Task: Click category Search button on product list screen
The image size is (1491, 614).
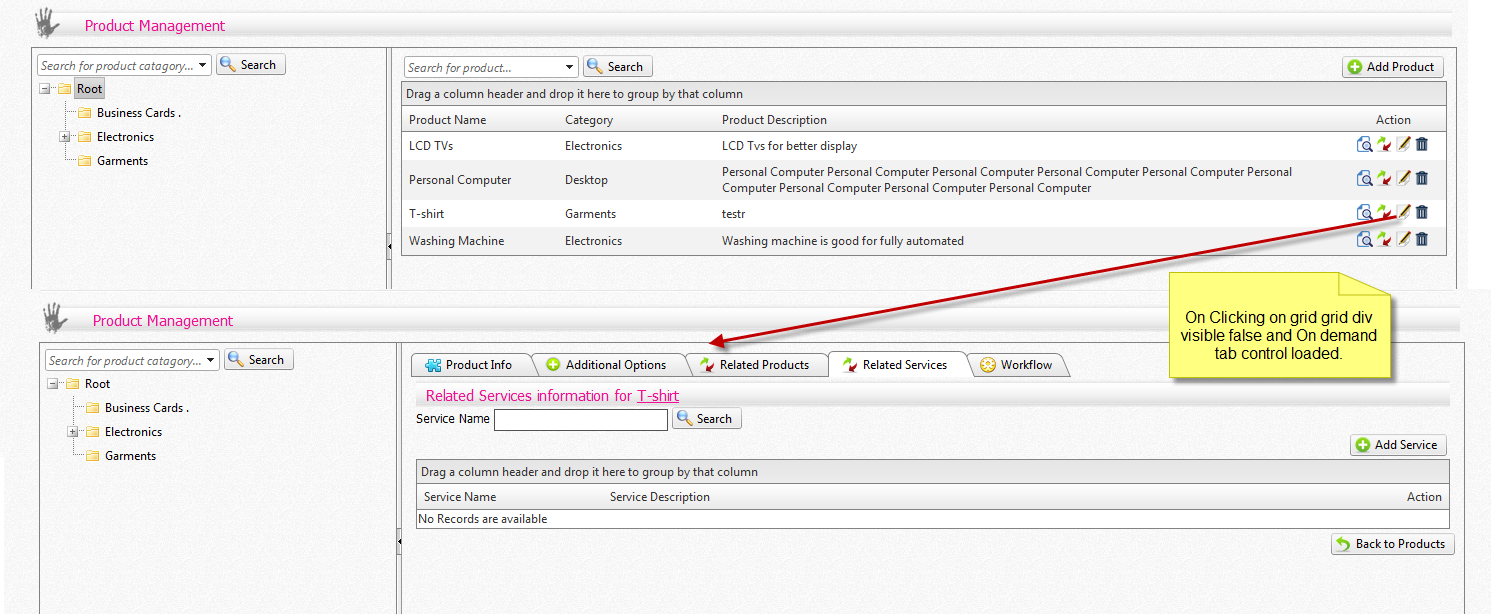Action: [x=250, y=65]
